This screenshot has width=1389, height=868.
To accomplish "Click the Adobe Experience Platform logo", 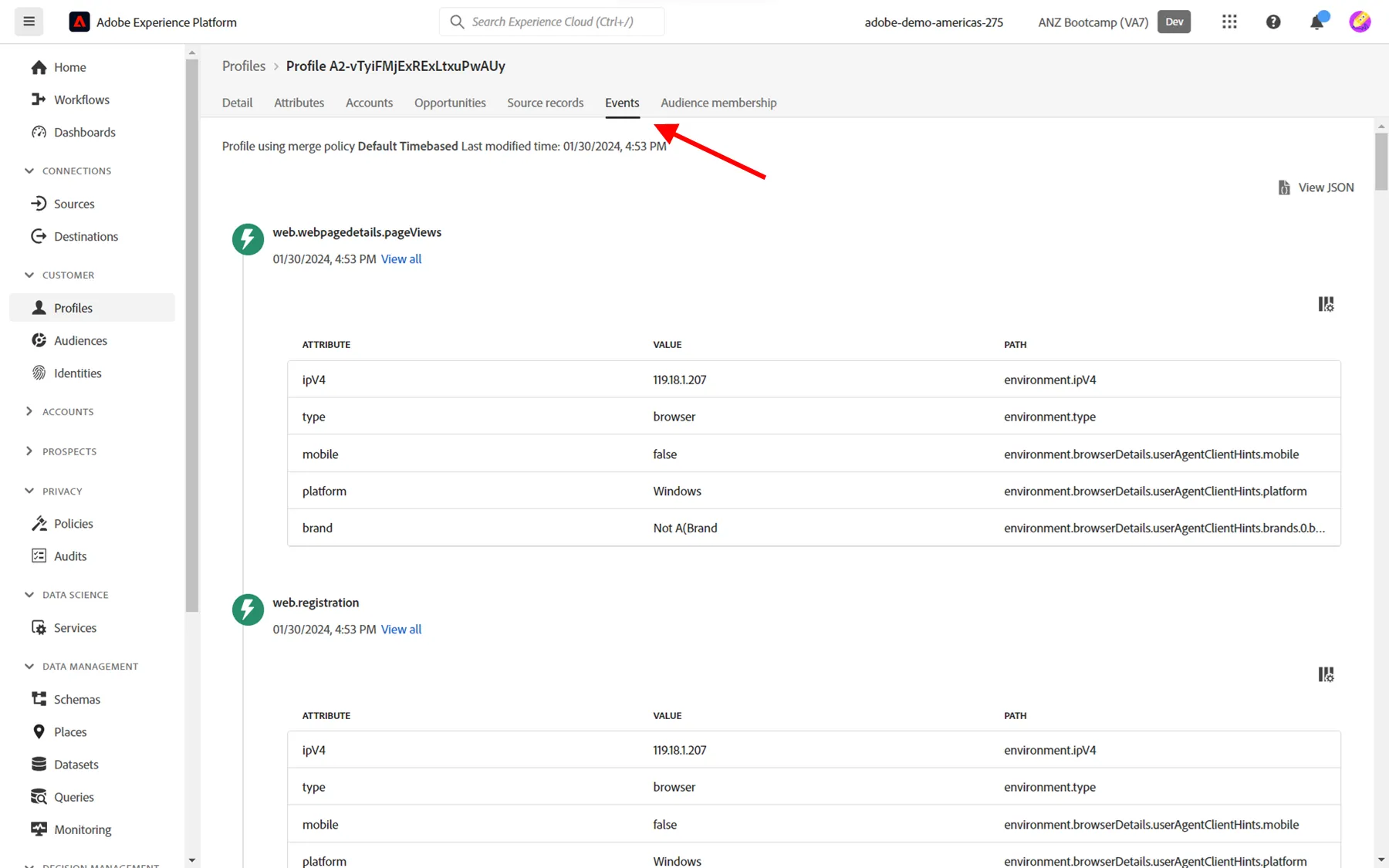I will [79, 22].
